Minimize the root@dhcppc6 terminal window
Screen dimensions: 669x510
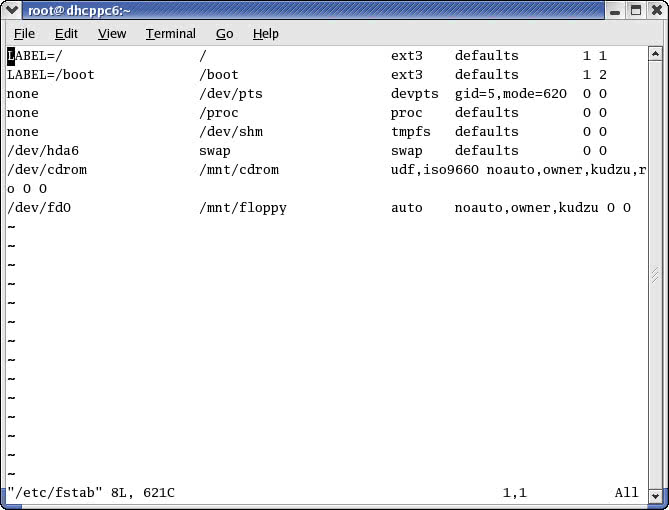click(x=615, y=10)
